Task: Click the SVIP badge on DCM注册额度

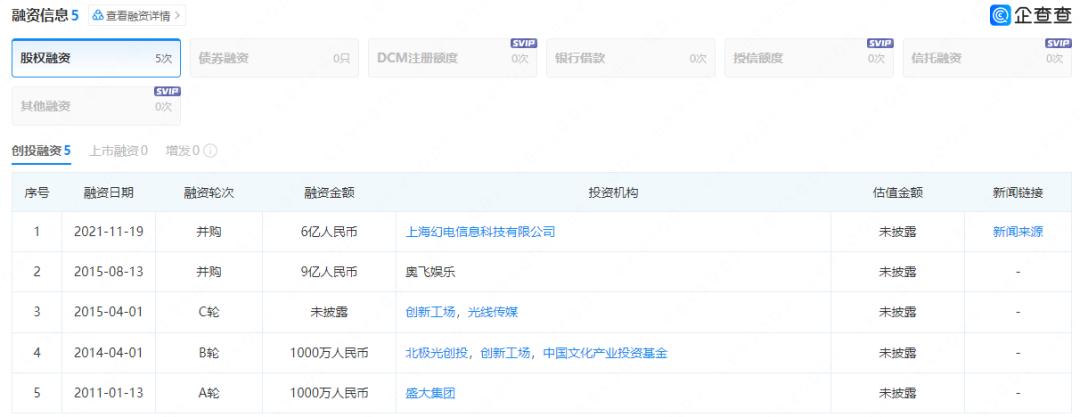Action: [x=523, y=43]
